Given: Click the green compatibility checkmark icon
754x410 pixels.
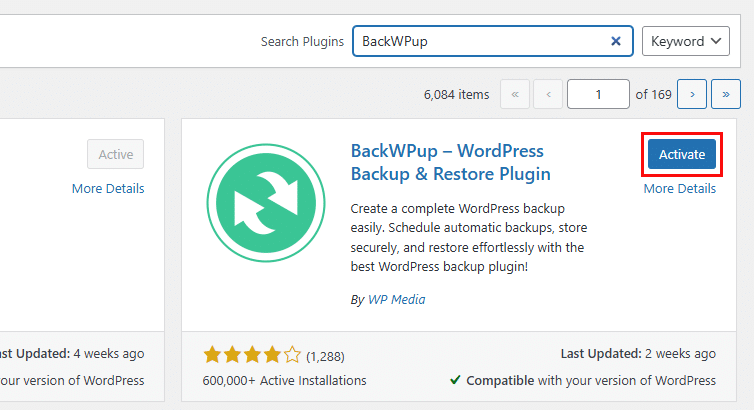Looking at the screenshot, I should point(455,380).
